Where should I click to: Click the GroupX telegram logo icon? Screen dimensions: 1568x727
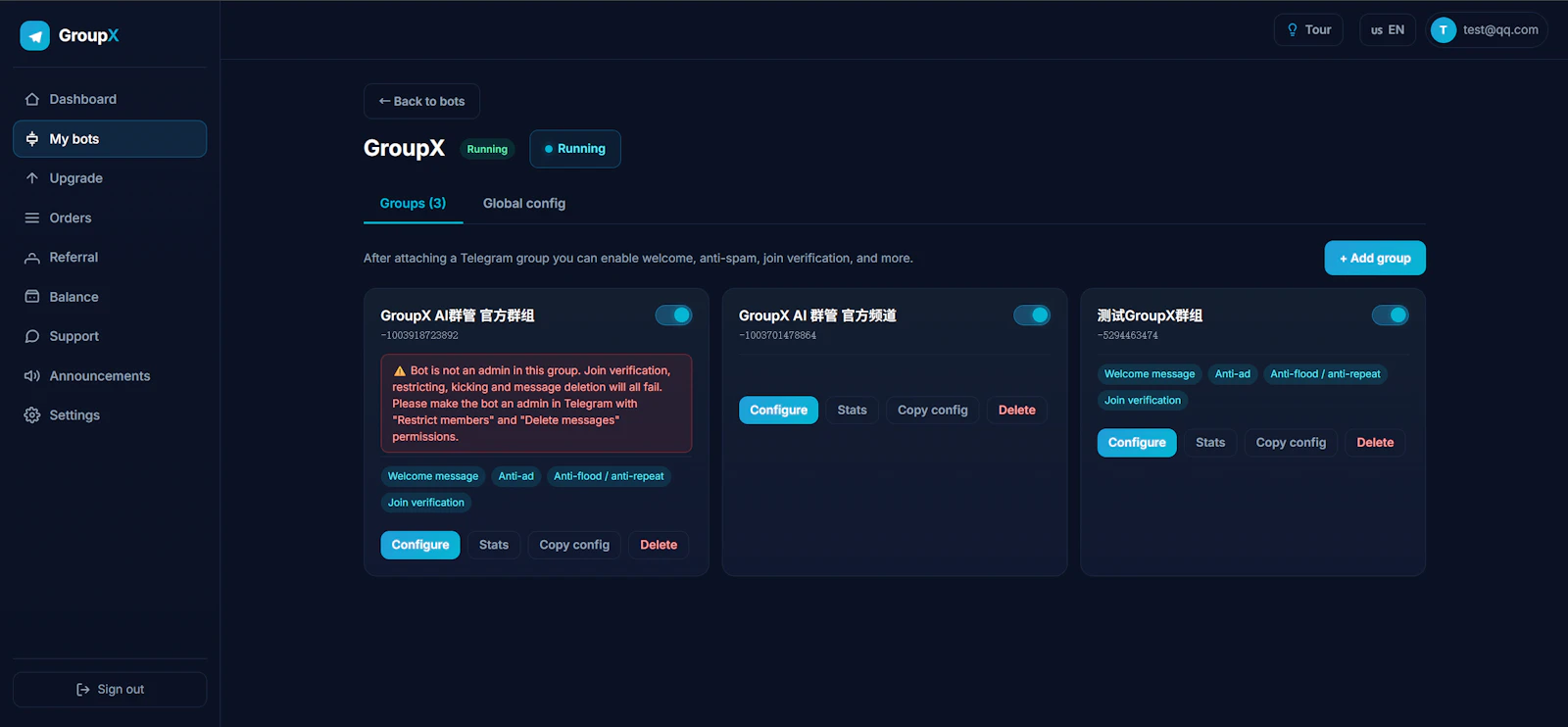click(34, 35)
